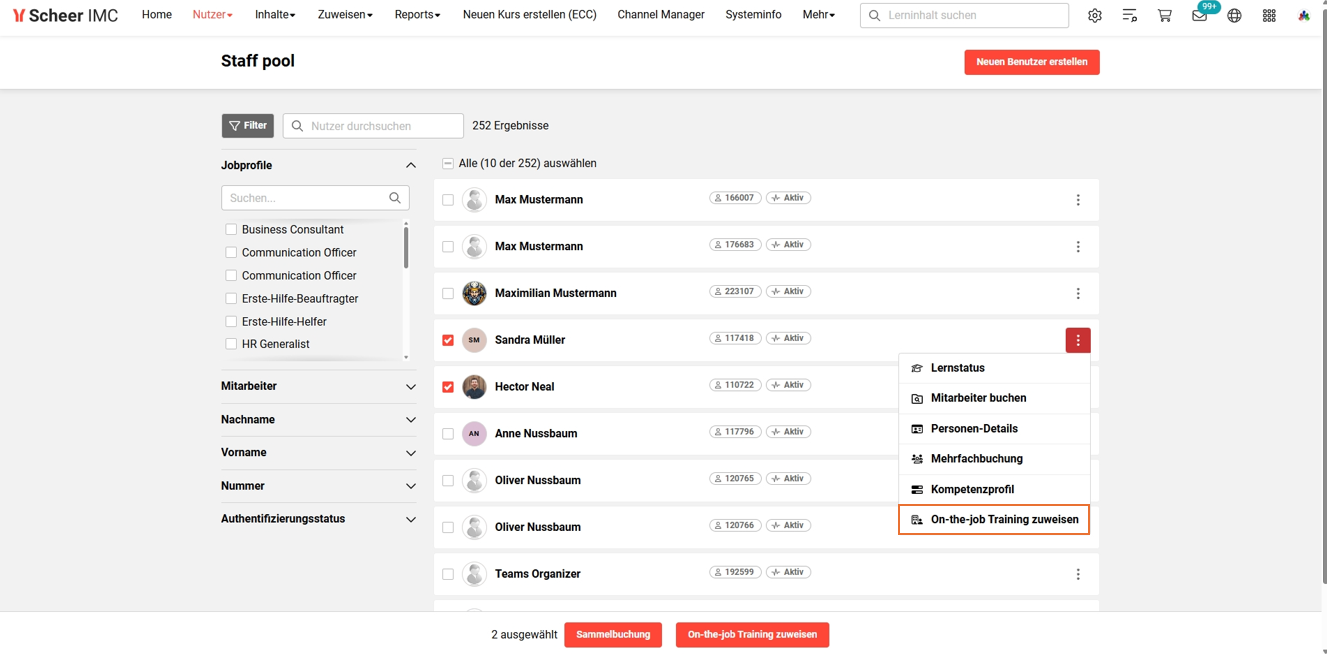Open the shopping cart icon
Screen dimensions: 1327x654
click(1165, 16)
